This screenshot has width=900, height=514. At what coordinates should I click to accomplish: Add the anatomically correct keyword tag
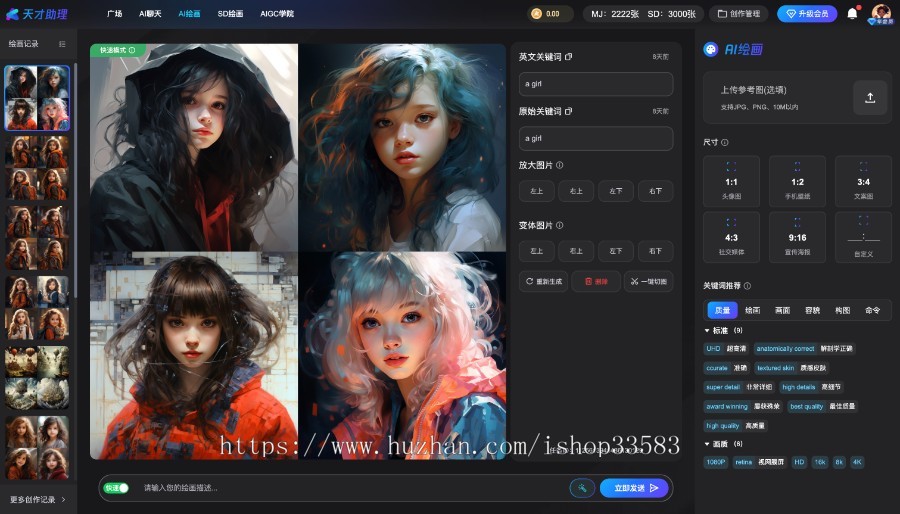[x=804, y=349]
